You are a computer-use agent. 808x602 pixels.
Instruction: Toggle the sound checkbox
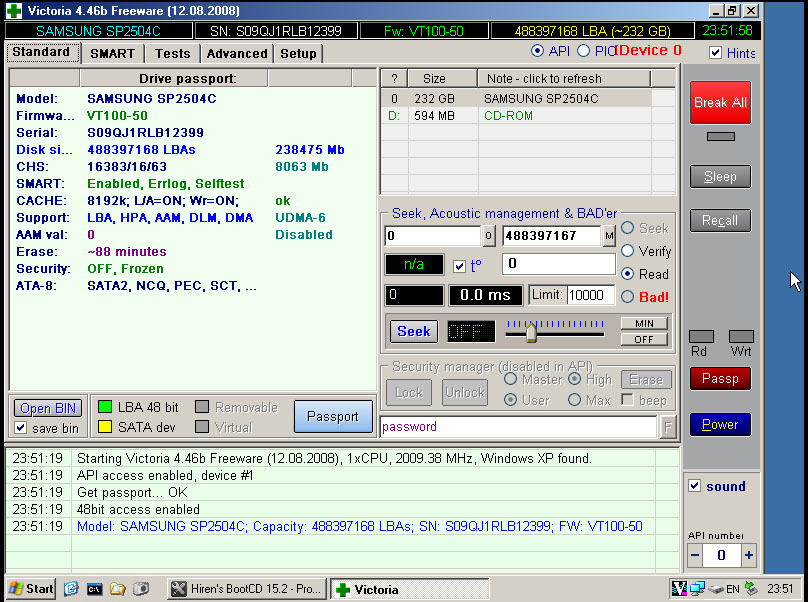pyautogui.click(x=695, y=486)
